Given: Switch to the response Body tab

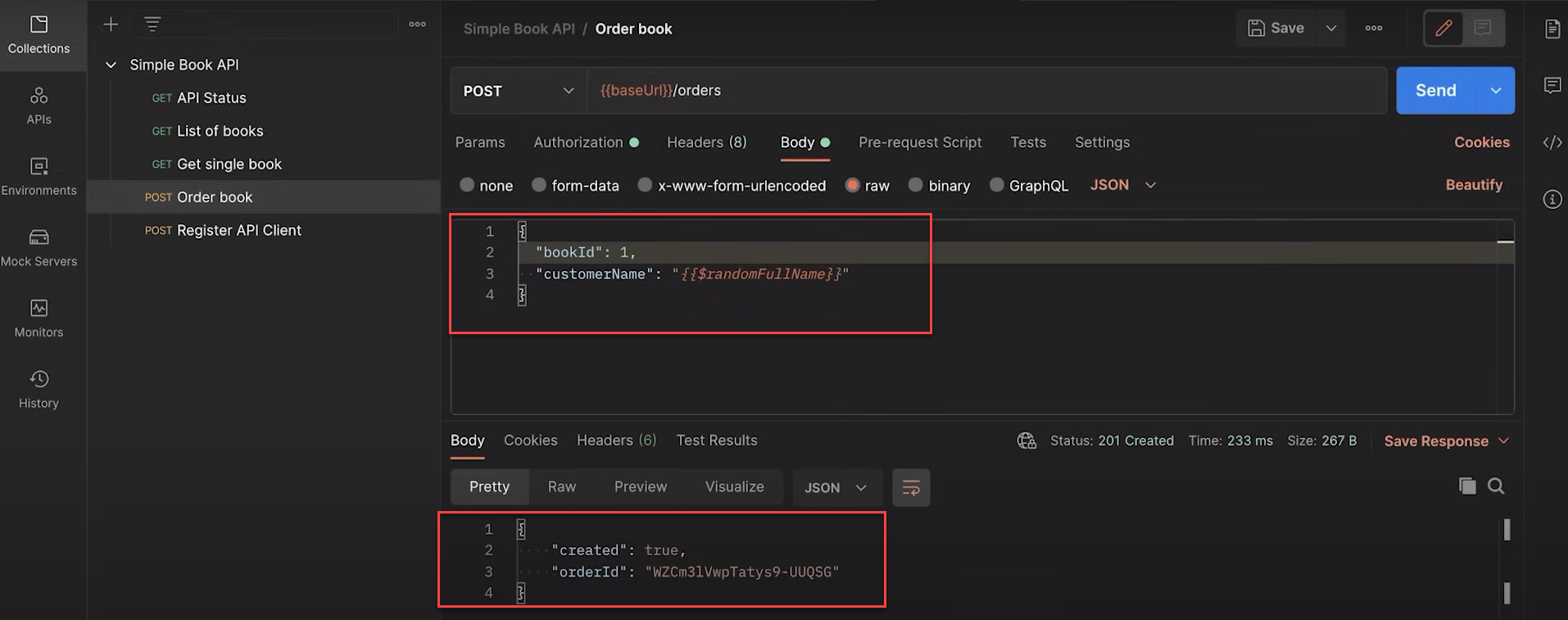Looking at the screenshot, I should 468,441.
